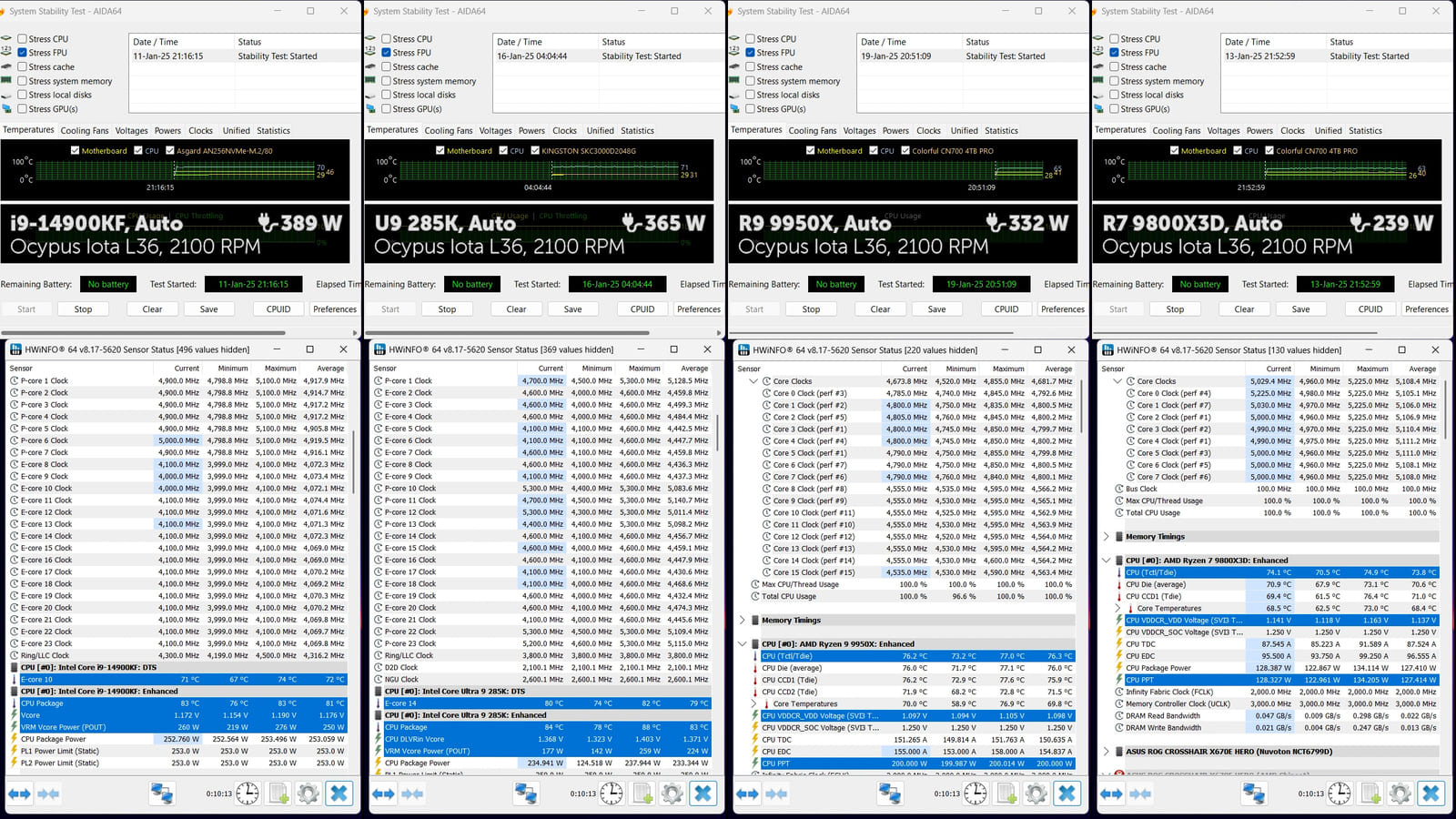1456x819 pixels.
Task: Open Powers tab in 19-Jan-25 AIDA64 window
Action: pyautogui.click(x=895, y=131)
